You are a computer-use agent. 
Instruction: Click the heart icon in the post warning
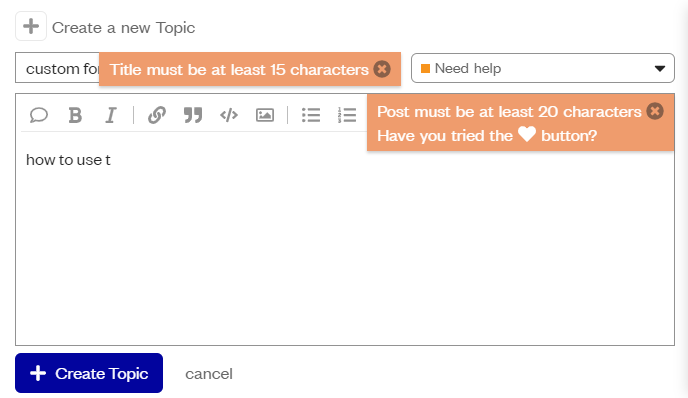[x=527, y=134]
